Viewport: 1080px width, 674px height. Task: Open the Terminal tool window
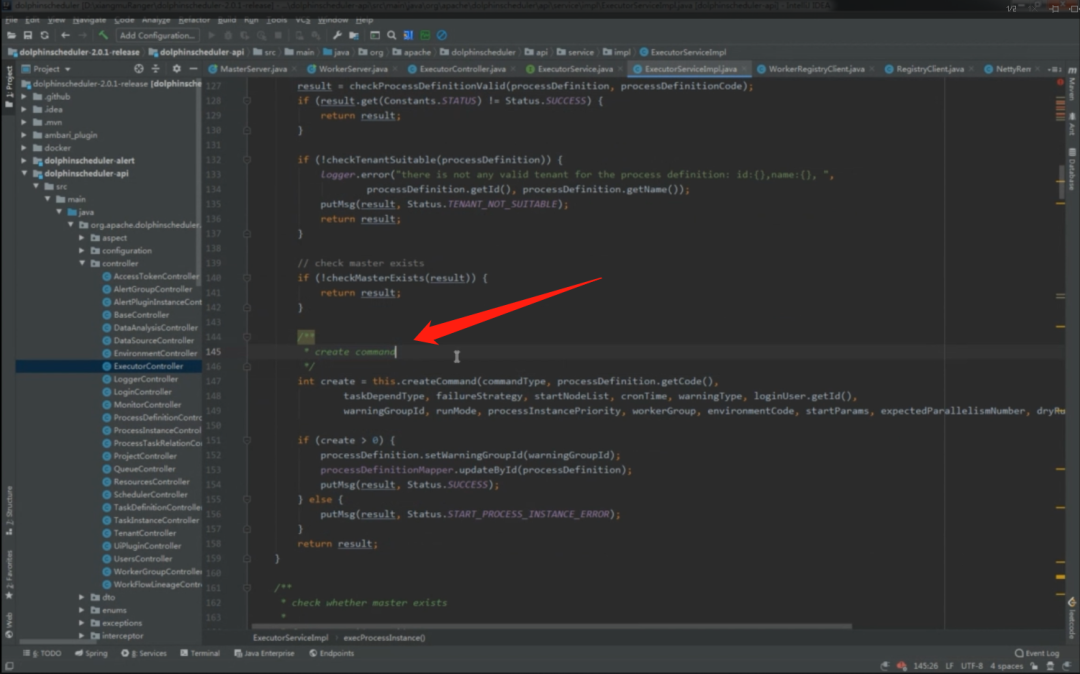(x=200, y=653)
